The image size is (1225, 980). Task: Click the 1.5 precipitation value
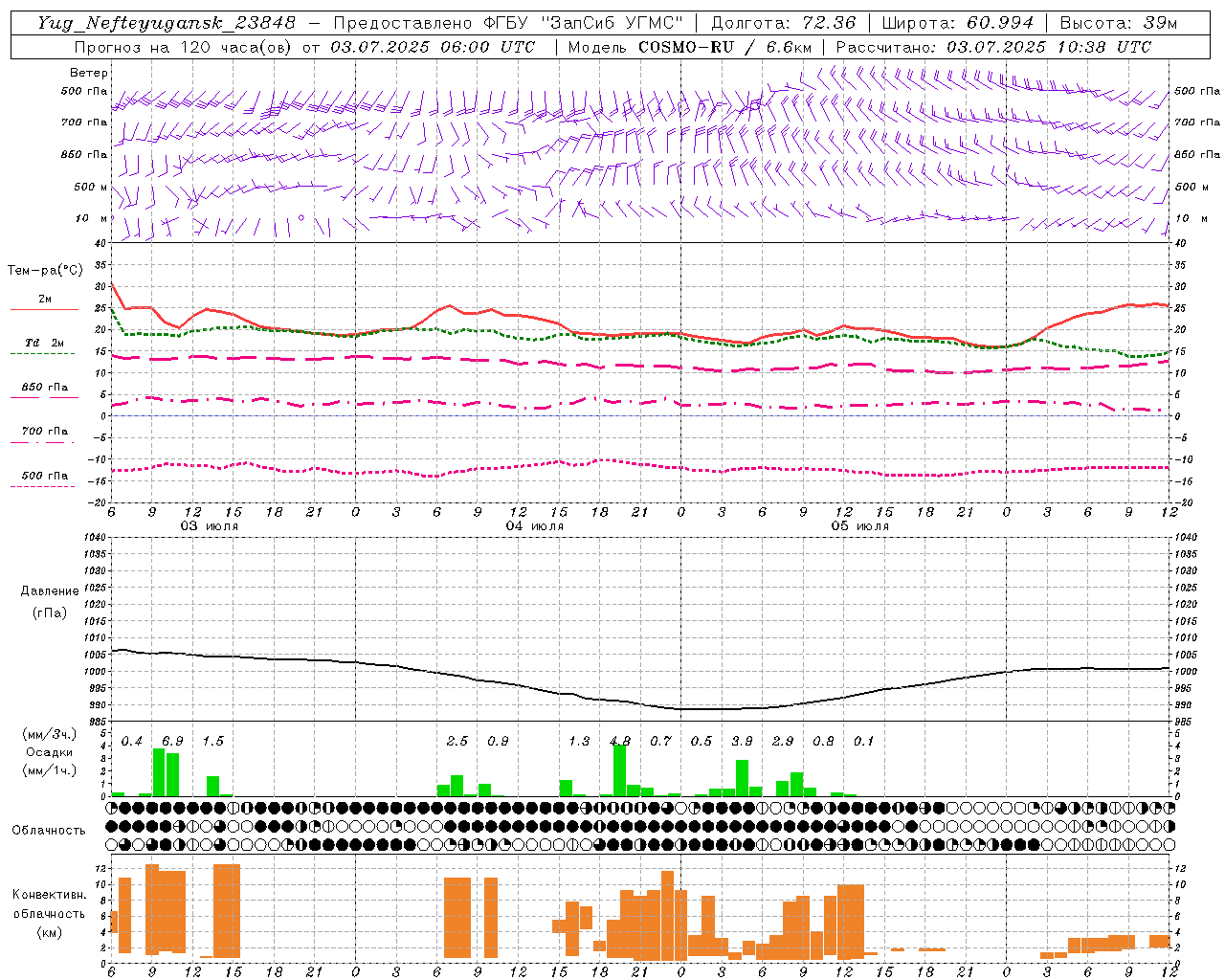click(x=212, y=742)
